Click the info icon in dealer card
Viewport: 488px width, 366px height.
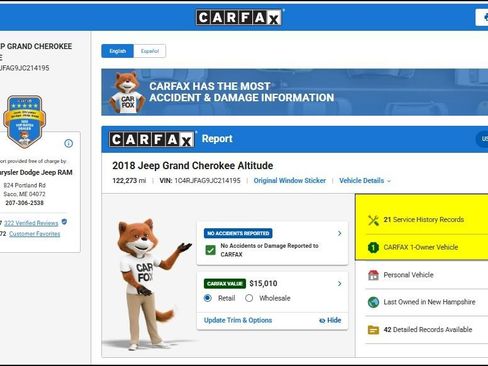pos(68,143)
